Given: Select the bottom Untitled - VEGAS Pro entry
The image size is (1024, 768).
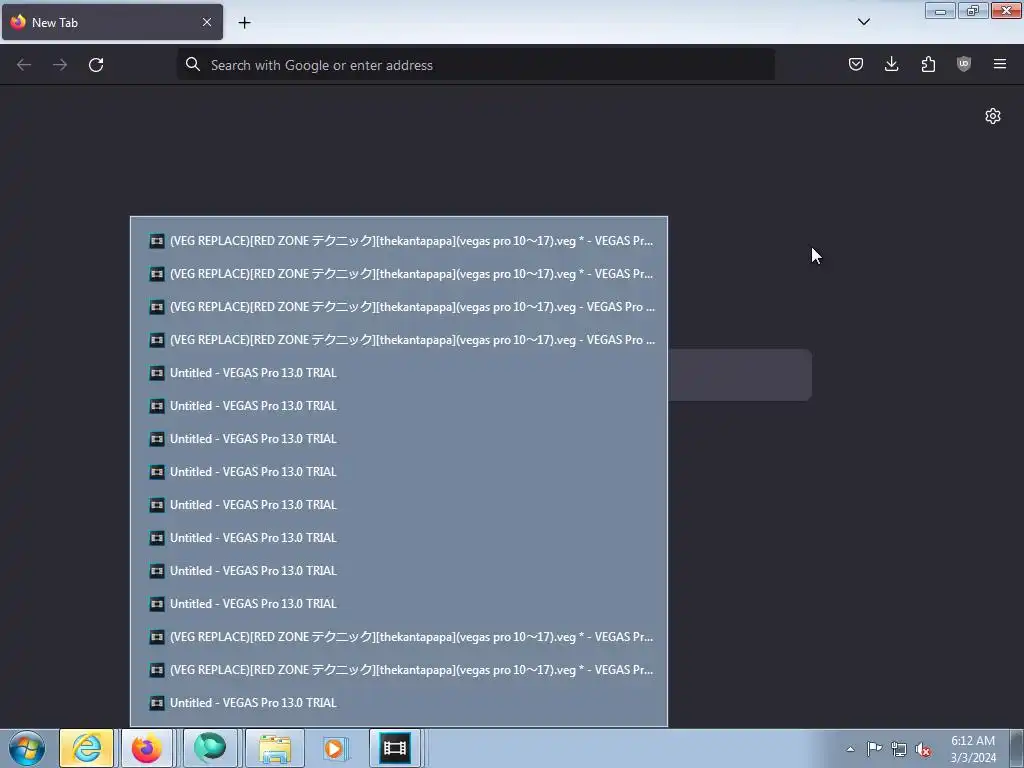Looking at the screenshot, I should 399,703.
